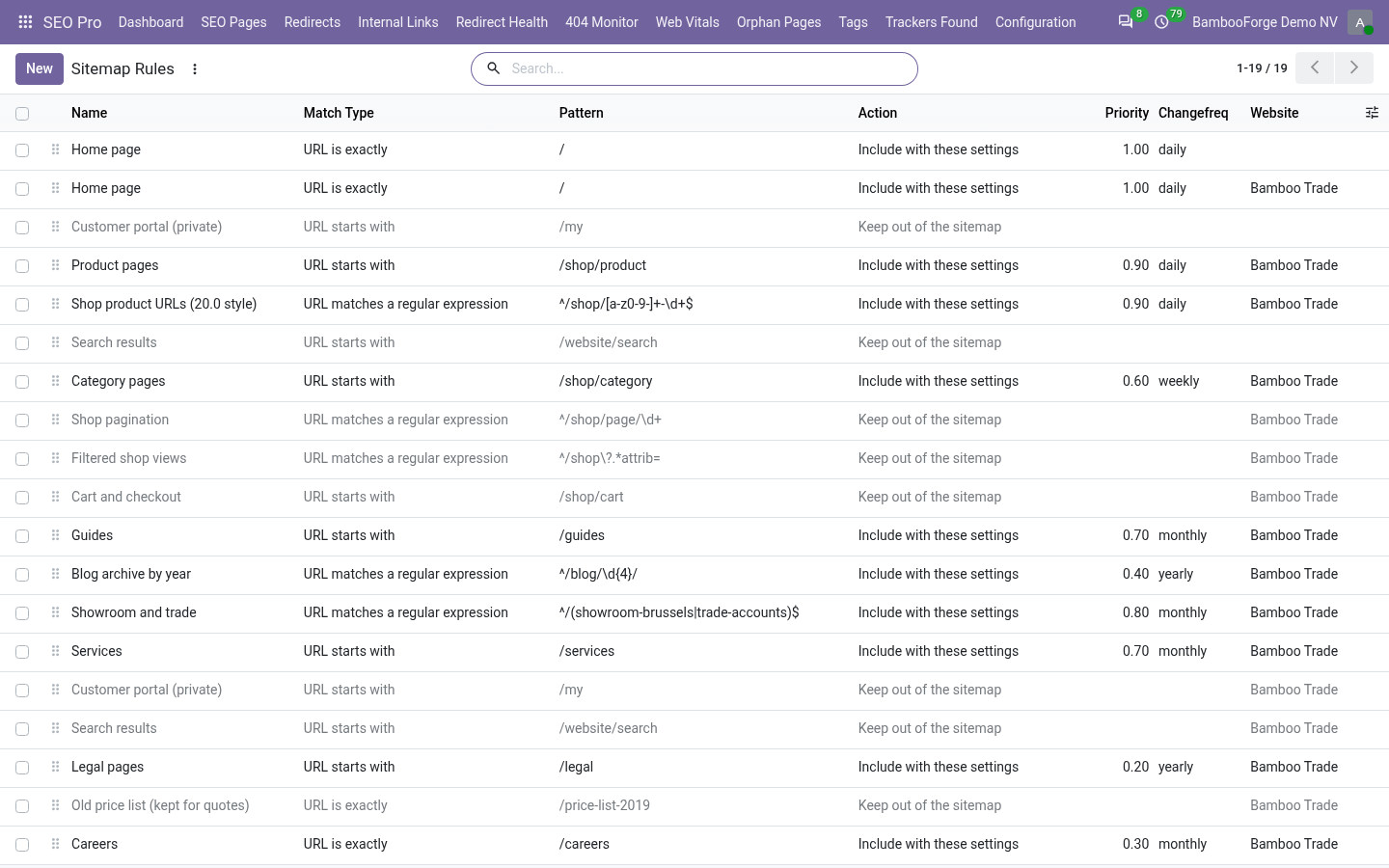Click the /shop/category pattern cell
This screenshot has height=868, width=1389.
(x=606, y=381)
